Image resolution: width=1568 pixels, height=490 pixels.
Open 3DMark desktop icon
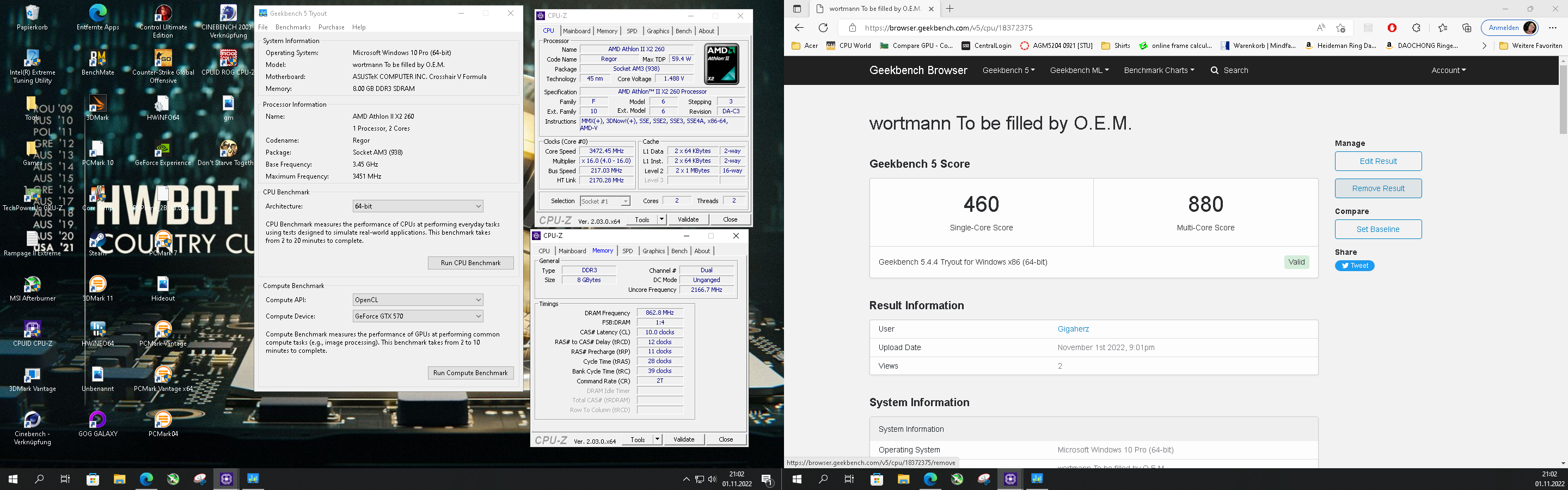click(97, 107)
